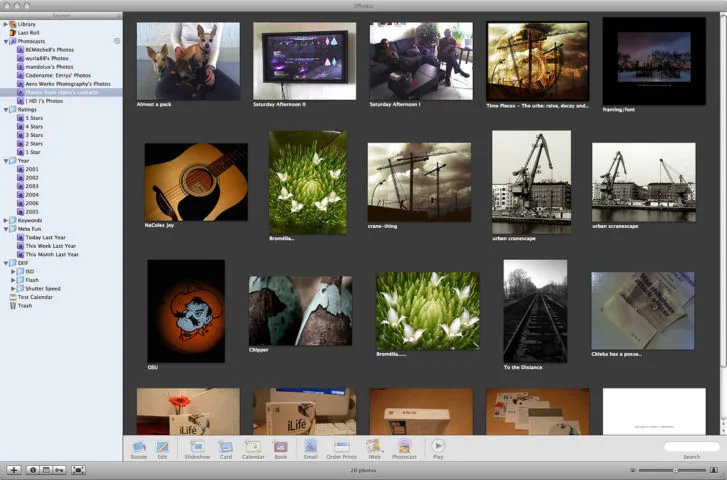727x480 pixels.
Task: Add a new album with plus button
Action: click(x=13, y=470)
